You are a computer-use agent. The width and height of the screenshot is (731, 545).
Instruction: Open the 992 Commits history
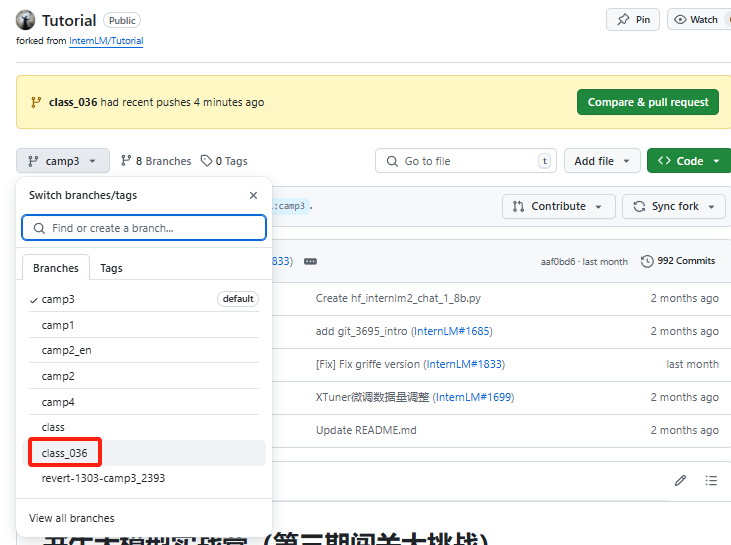click(678, 261)
